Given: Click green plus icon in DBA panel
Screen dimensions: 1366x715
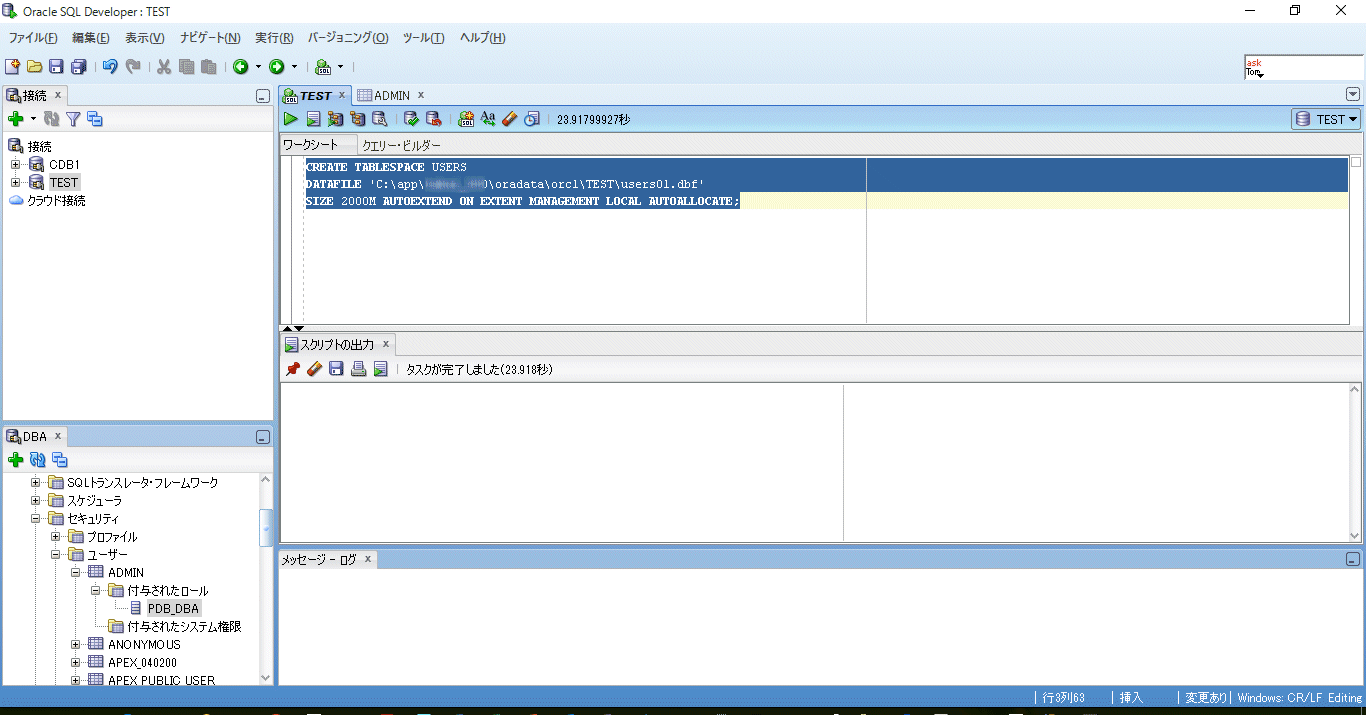Looking at the screenshot, I should coord(15,460).
